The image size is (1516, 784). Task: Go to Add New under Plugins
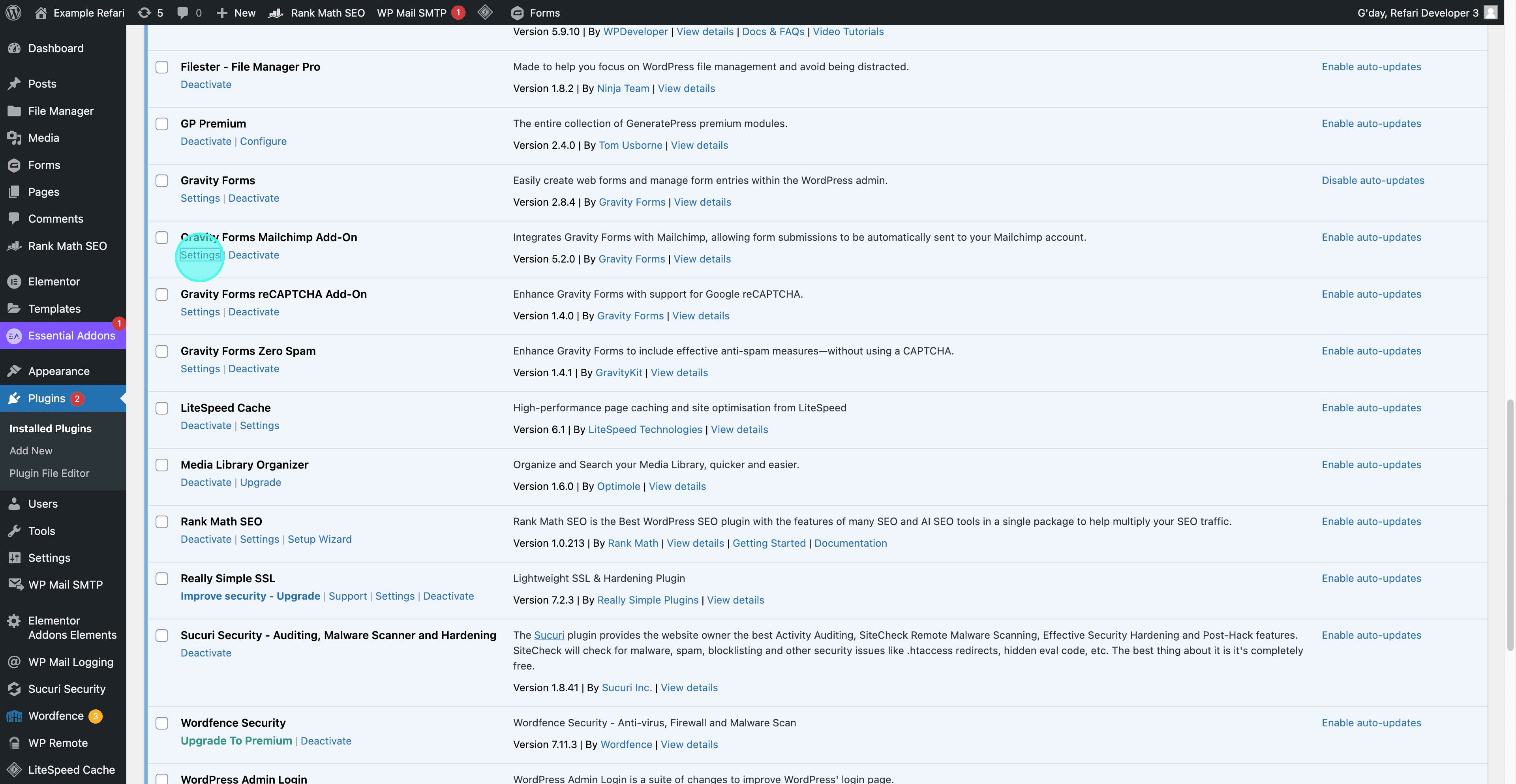pos(31,451)
